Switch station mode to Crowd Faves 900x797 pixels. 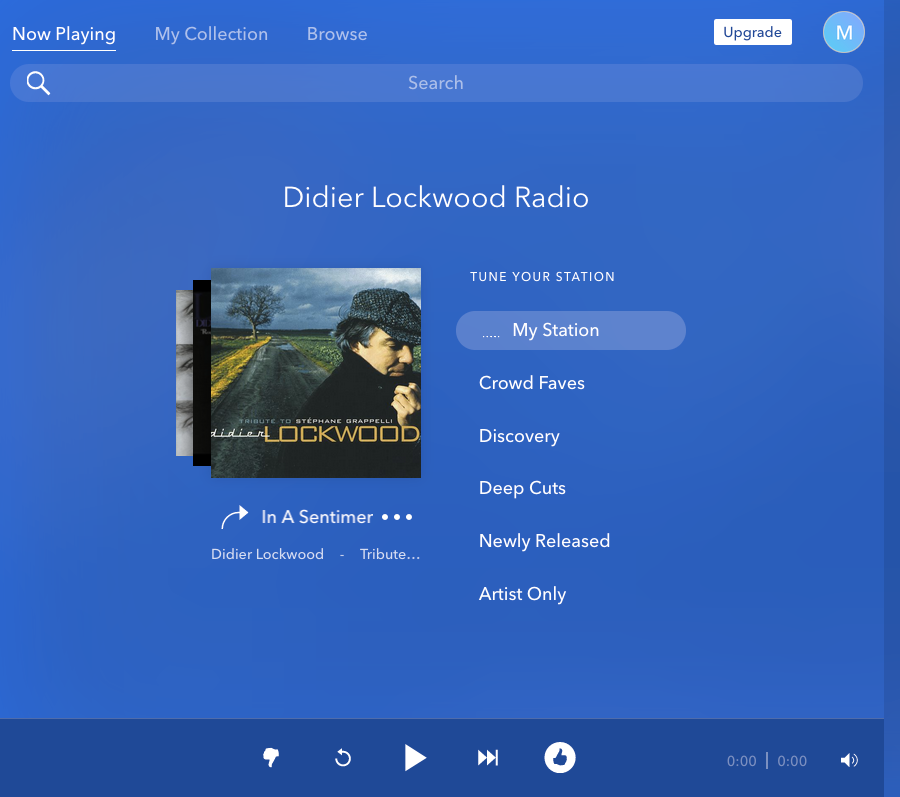pyautogui.click(x=532, y=383)
